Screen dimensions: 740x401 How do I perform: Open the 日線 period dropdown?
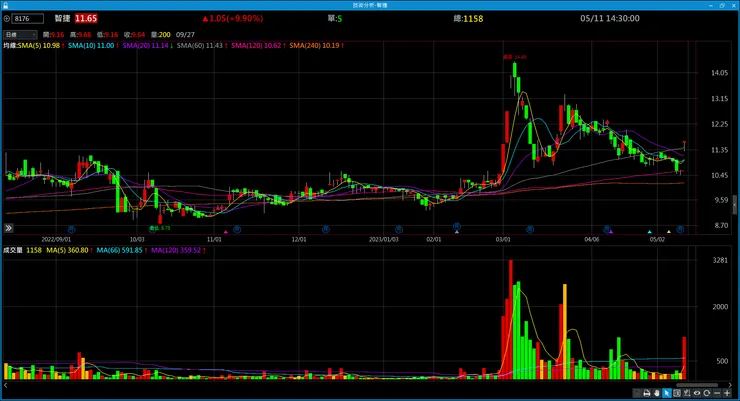[20, 34]
